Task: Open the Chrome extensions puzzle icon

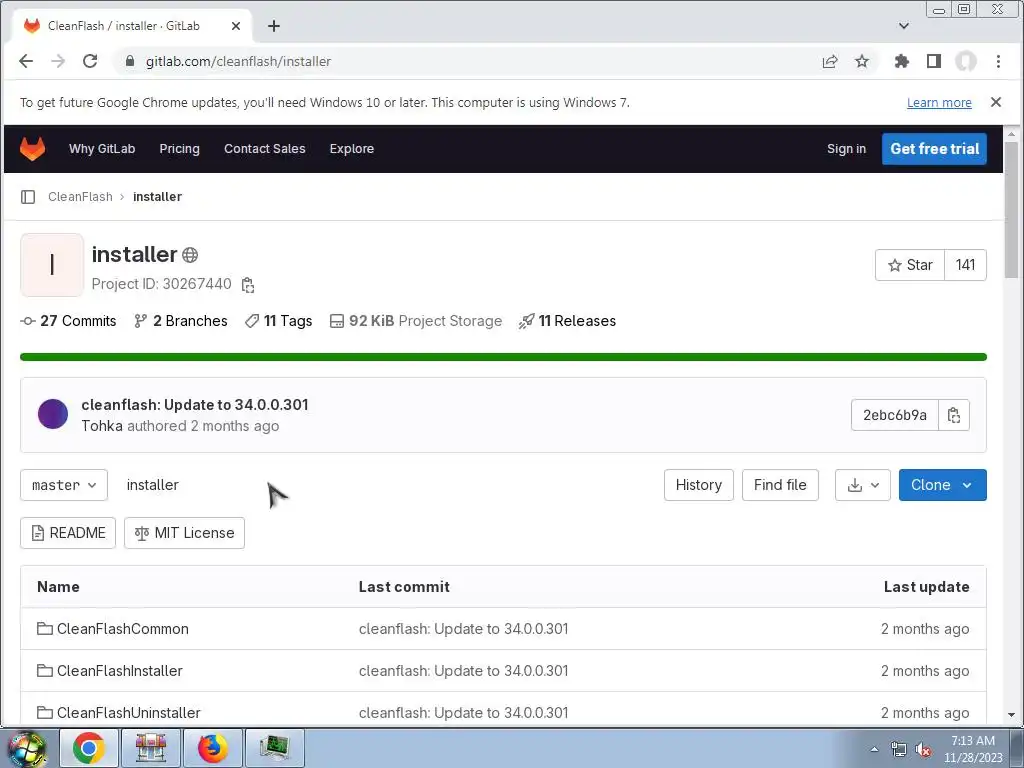Action: point(902,61)
